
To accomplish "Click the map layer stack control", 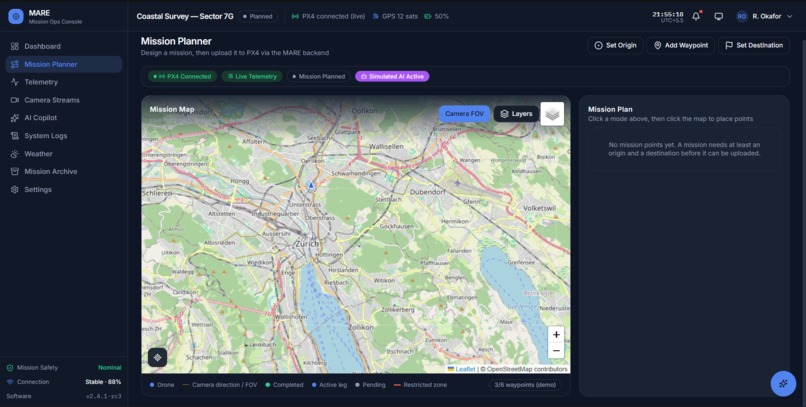I will pyautogui.click(x=552, y=114).
